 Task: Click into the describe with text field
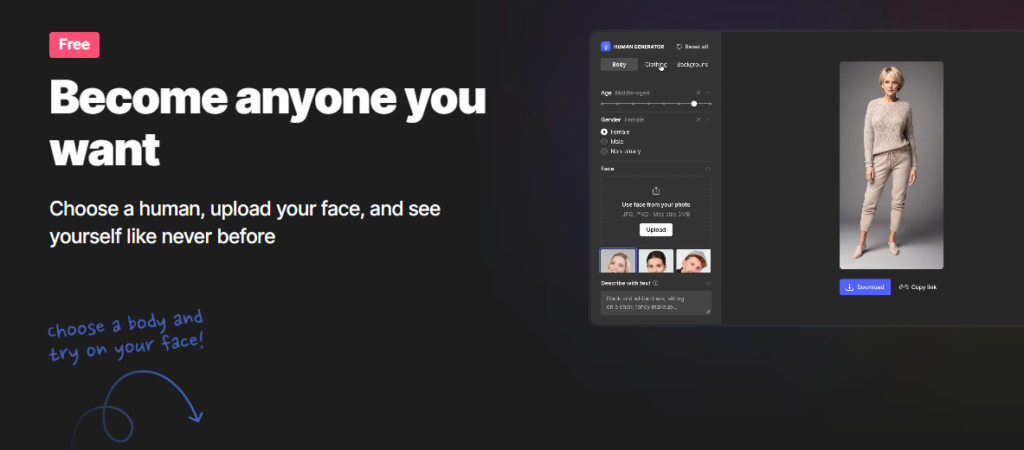656,302
